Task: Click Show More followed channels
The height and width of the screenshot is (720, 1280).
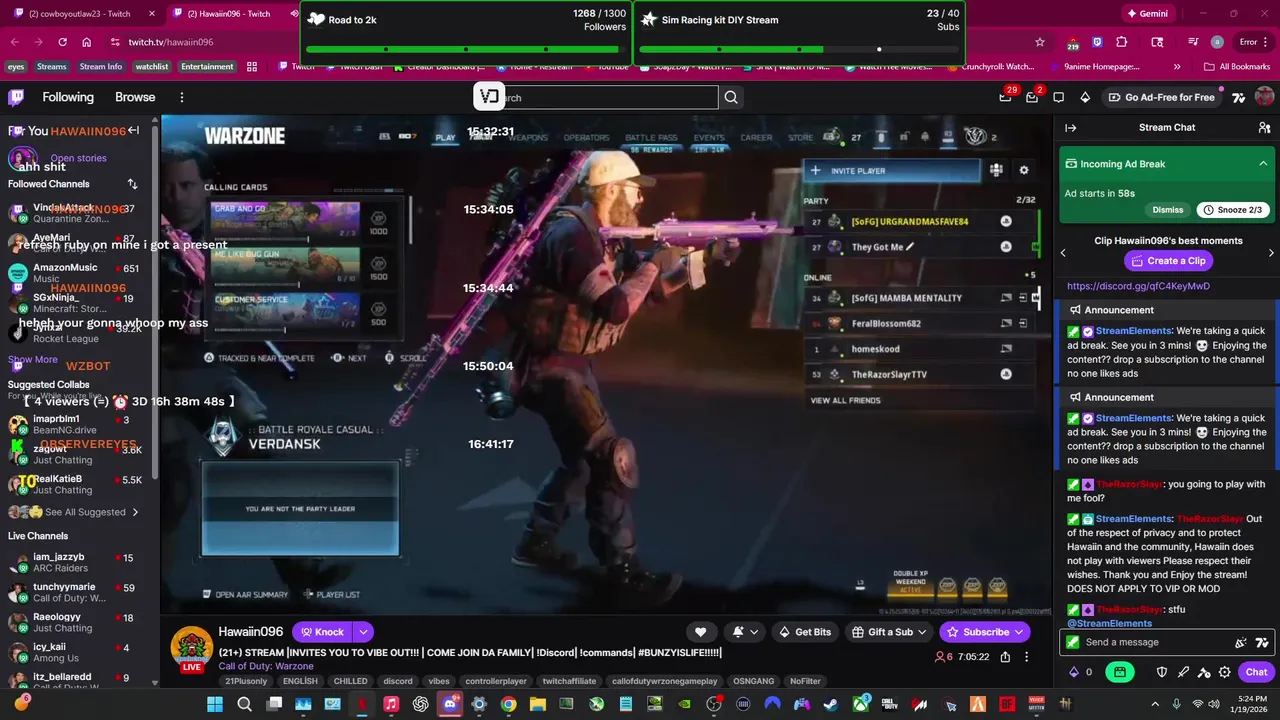Action: (x=33, y=360)
